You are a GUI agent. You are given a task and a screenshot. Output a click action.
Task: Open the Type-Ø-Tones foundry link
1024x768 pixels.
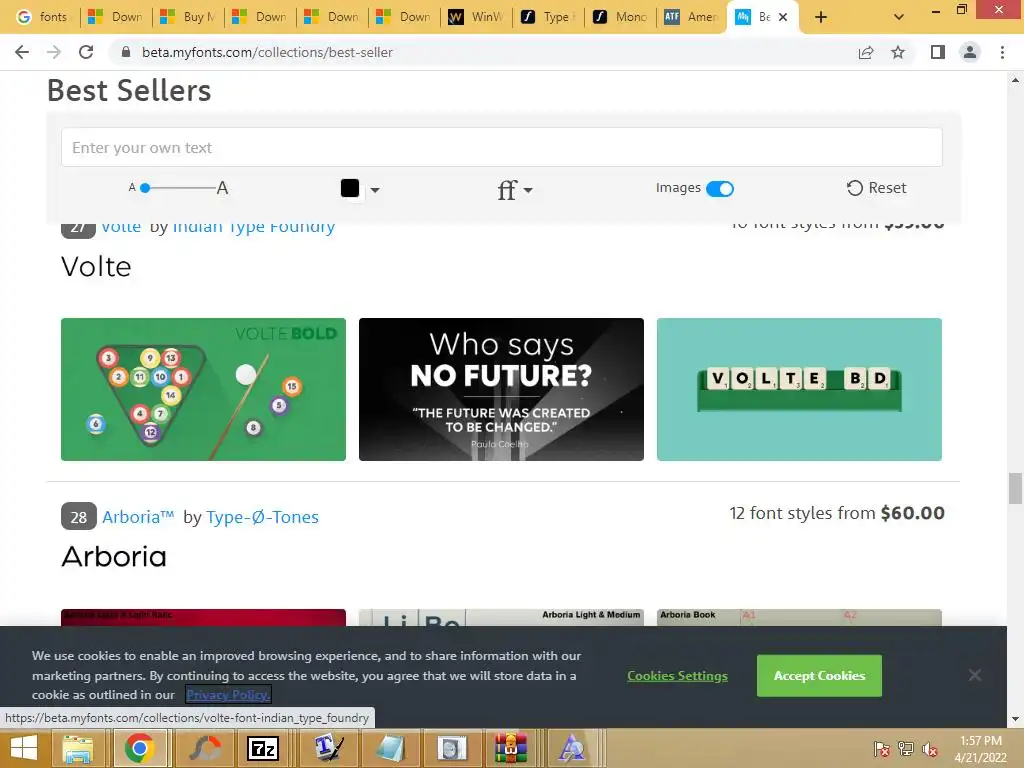[x=263, y=517]
